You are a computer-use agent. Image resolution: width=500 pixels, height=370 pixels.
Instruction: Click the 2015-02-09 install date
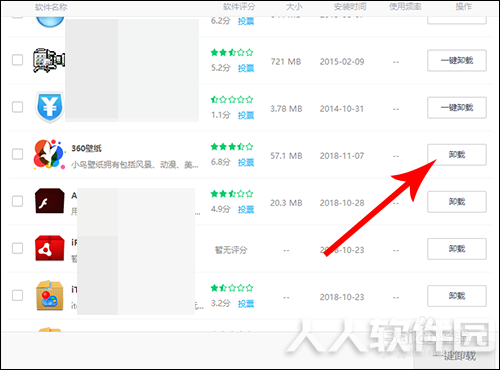(x=342, y=62)
